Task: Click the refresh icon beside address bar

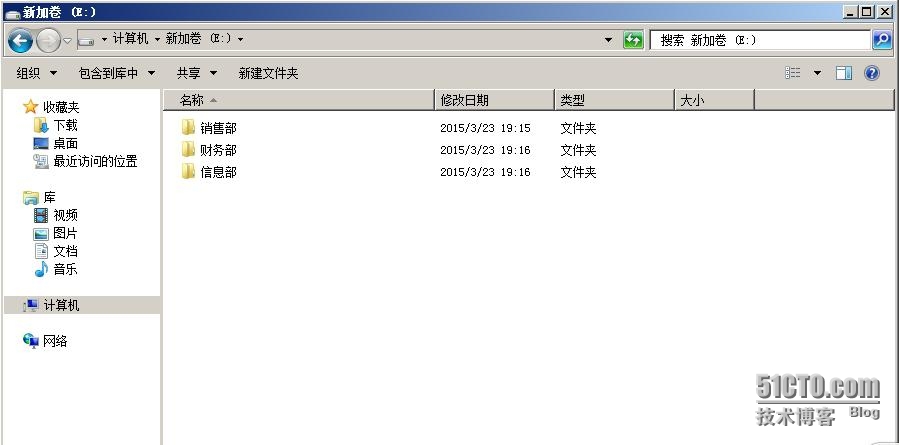Action: pos(633,40)
